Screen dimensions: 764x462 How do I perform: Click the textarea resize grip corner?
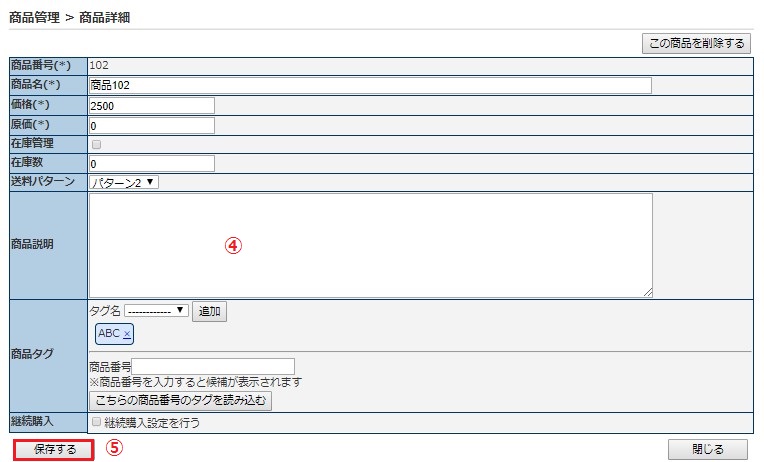(x=648, y=292)
